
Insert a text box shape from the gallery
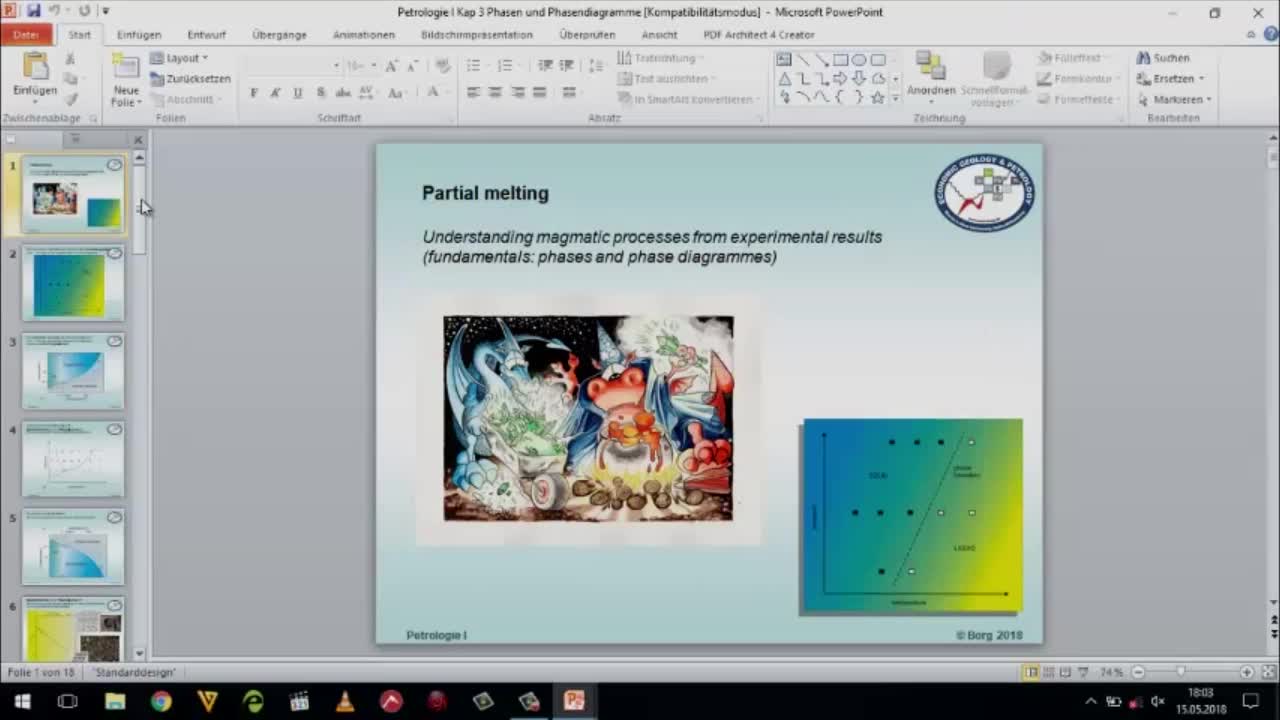(784, 60)
